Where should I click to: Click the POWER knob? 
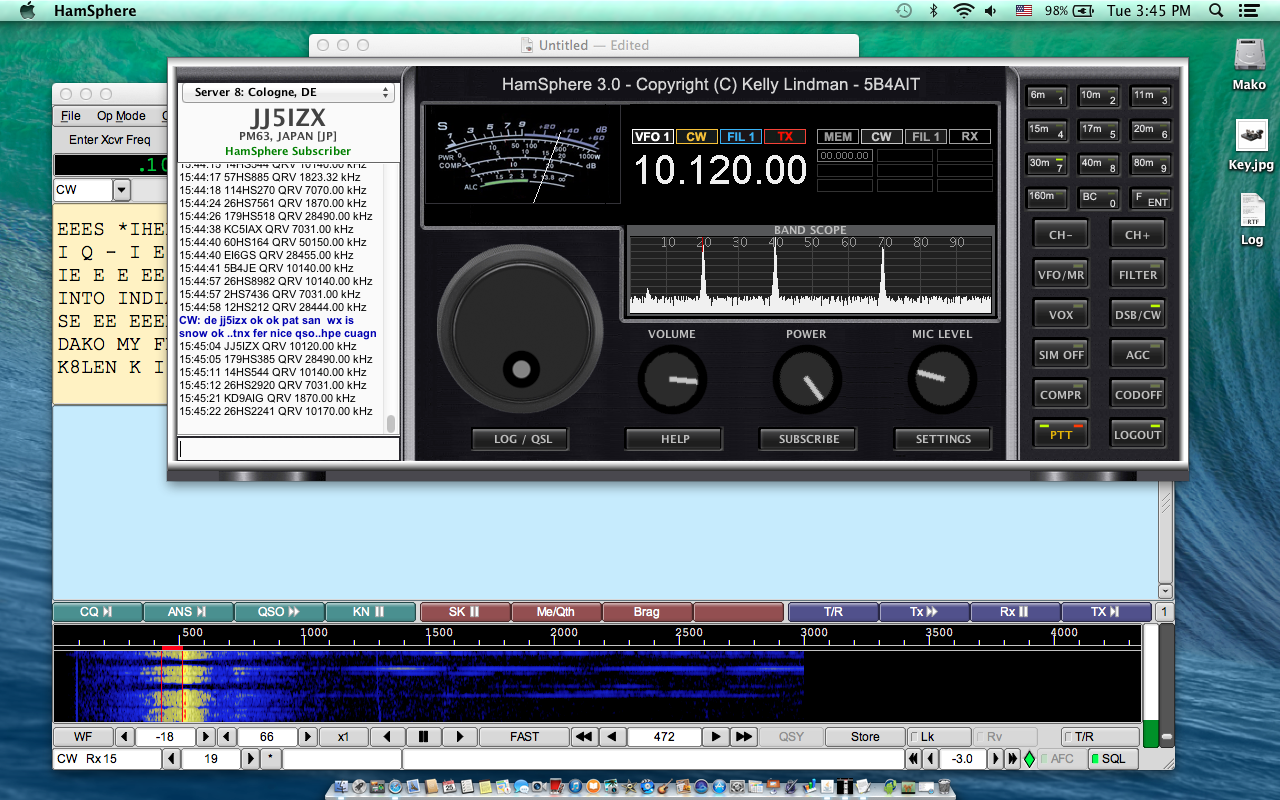pyautogui.click(x=807, y=380)
